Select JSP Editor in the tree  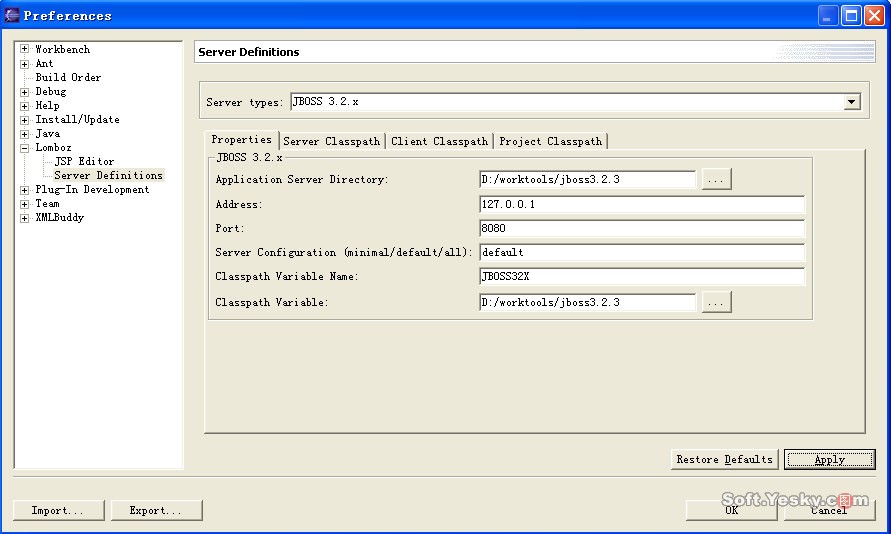point(84,161)
